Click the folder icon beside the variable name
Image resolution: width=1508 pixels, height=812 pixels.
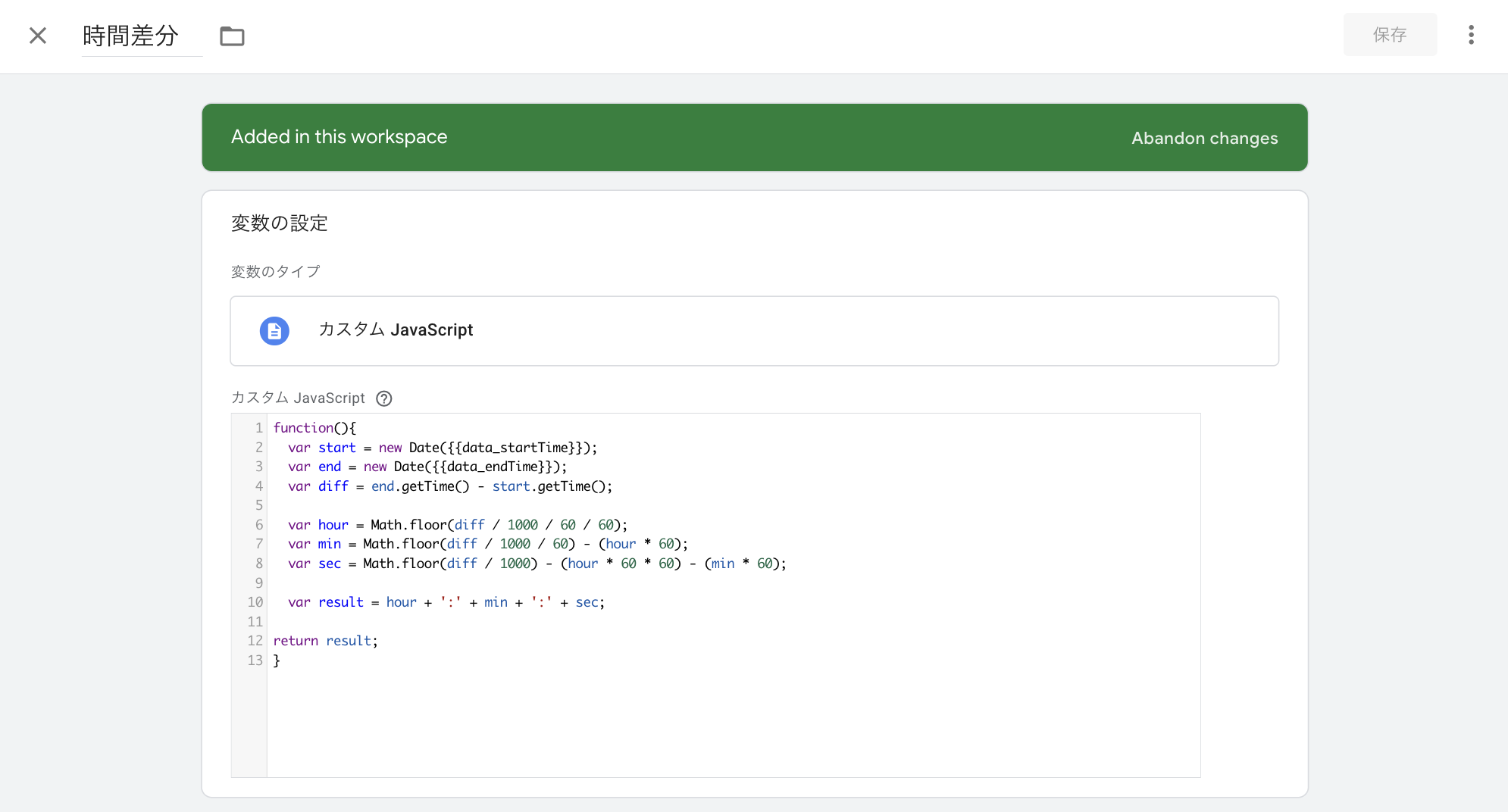click(232, 36)
